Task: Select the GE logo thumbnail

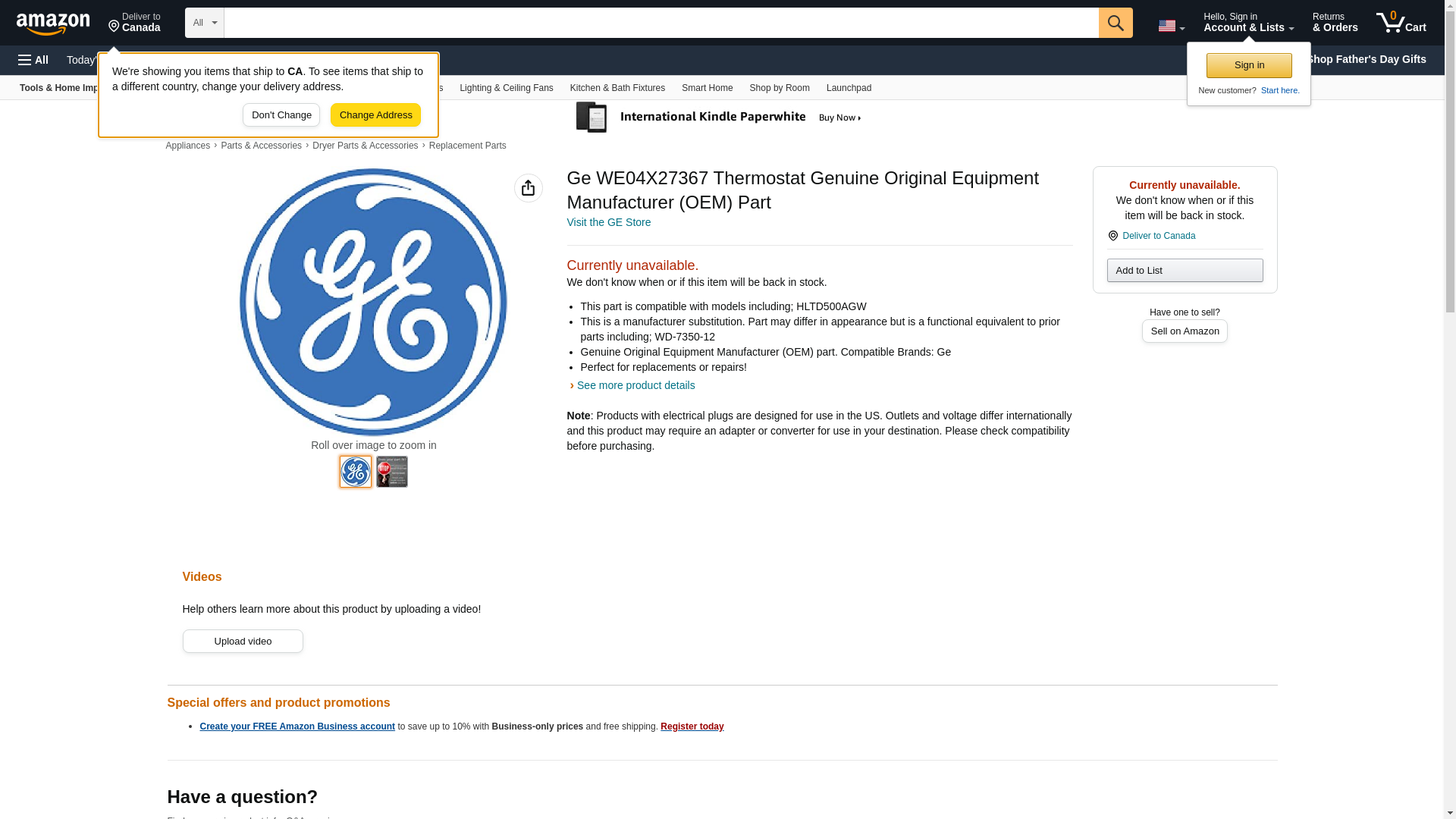Action: point(355,472)
